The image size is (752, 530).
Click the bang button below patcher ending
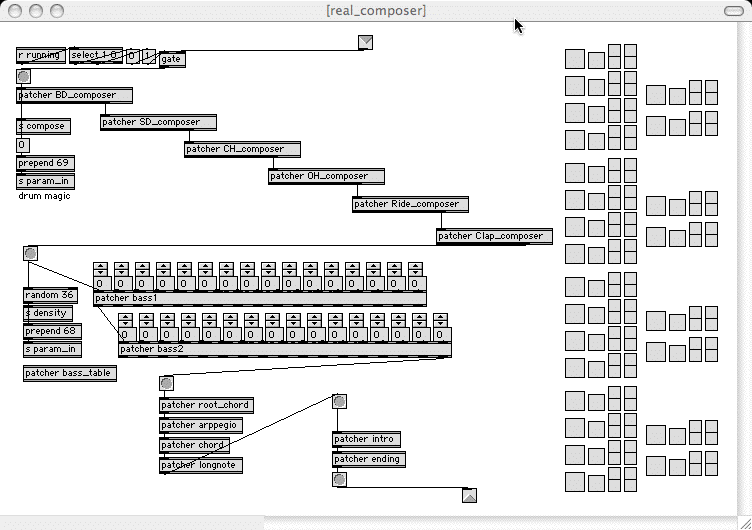[x=339, y=479]
